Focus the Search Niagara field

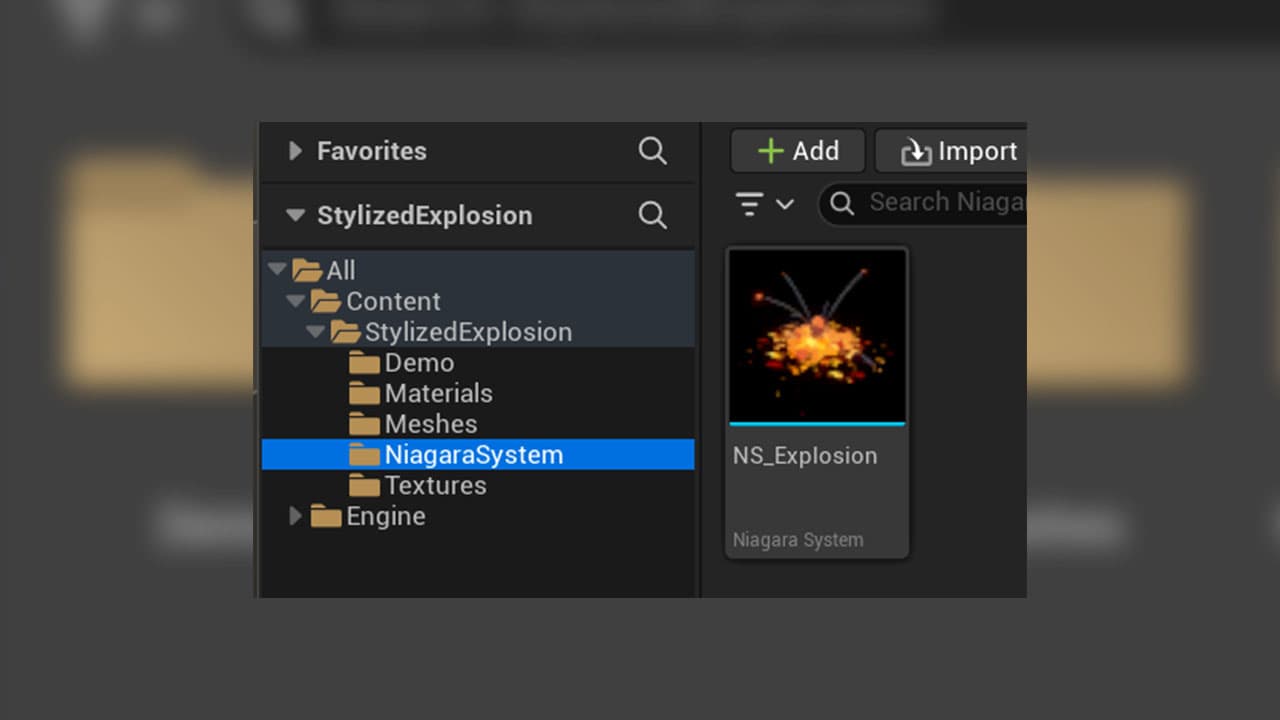coord(923,203)
